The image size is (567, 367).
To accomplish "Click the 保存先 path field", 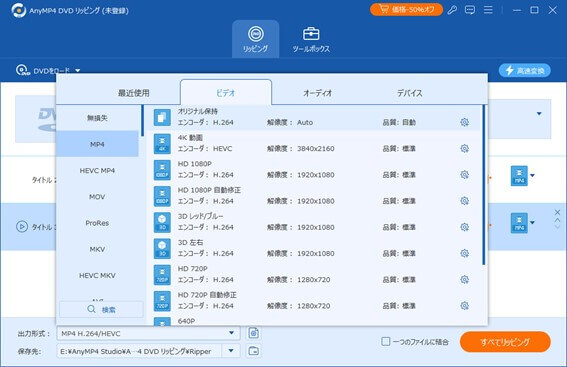I will [139, 351].
